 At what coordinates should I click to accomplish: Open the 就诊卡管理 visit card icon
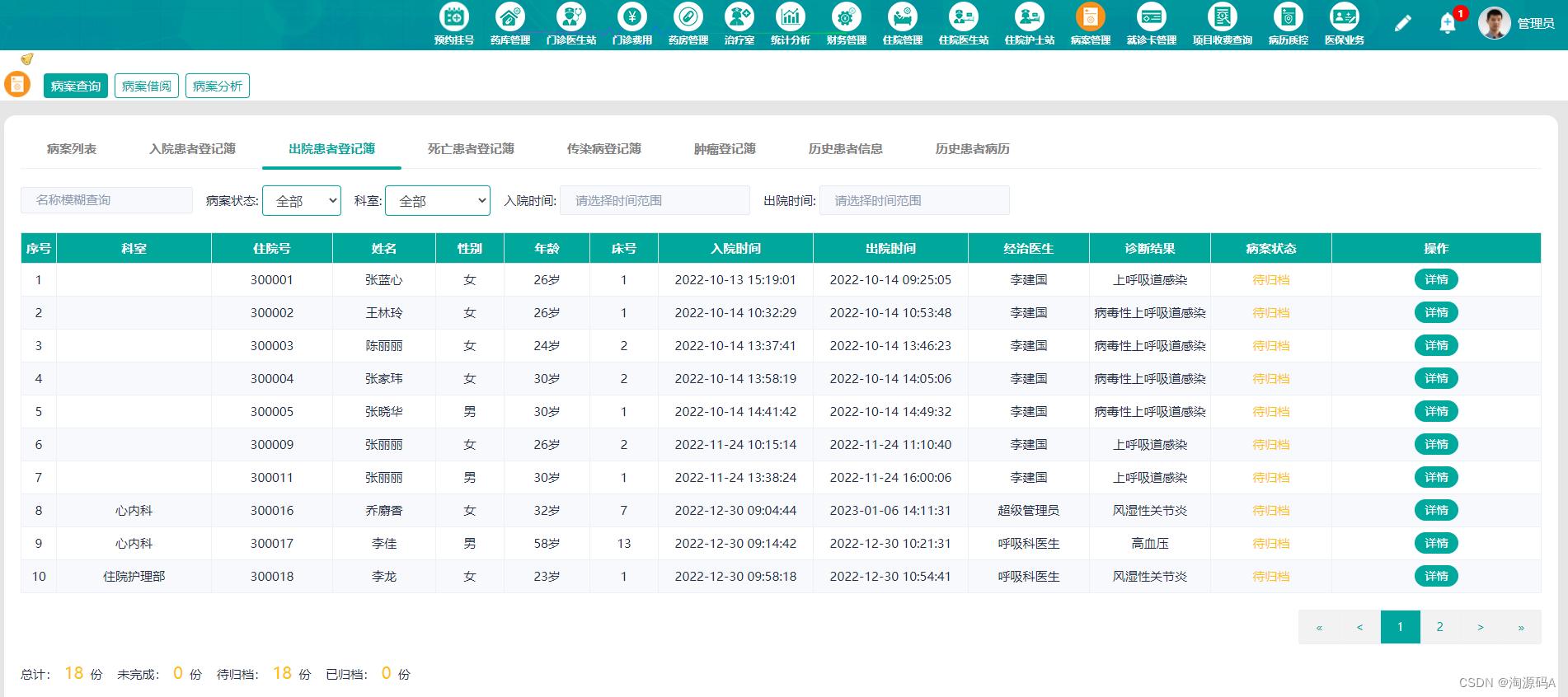[x=1152, y=16]
